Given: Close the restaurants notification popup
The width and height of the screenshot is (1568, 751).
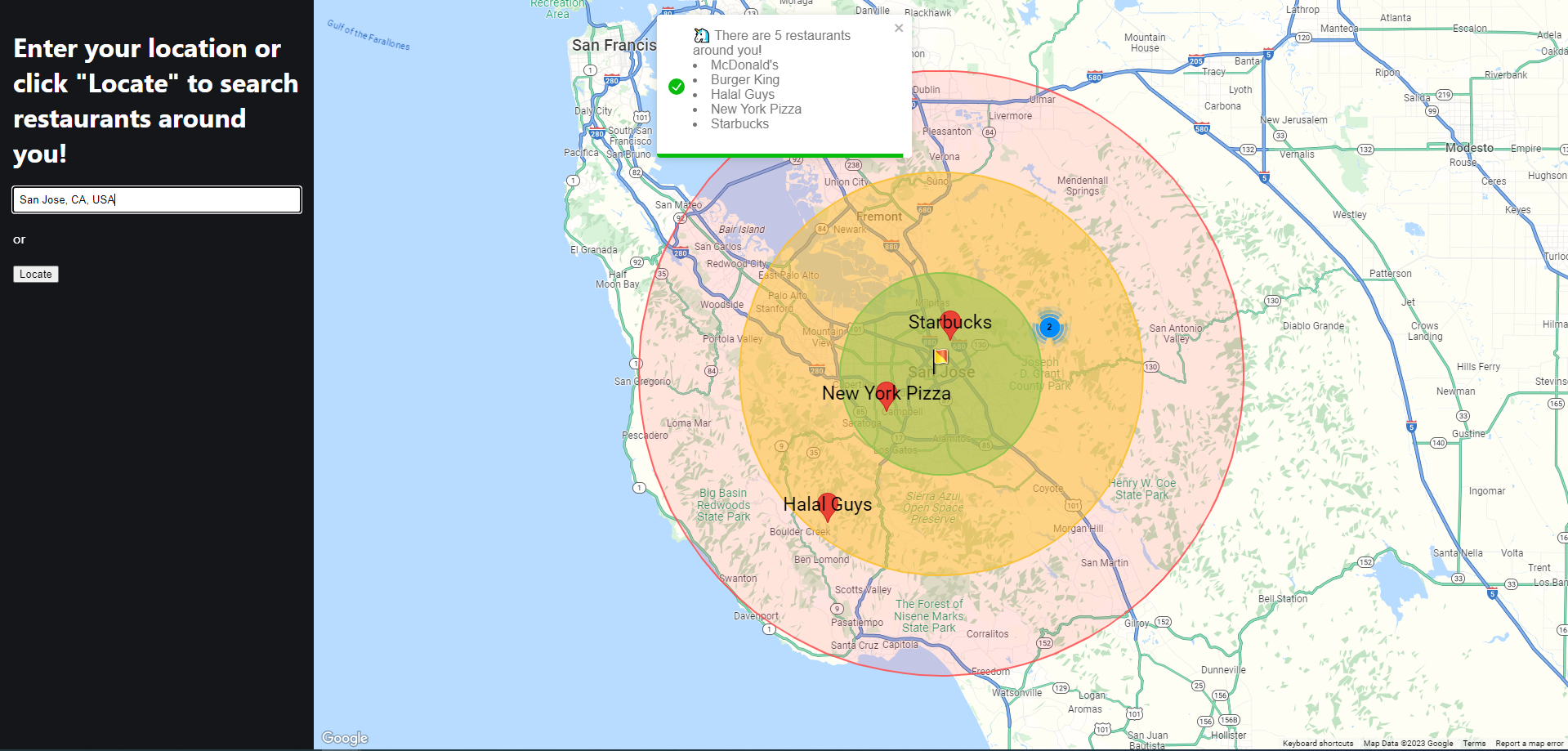Looking at the screenshot, I should pyautogui.click(x=899, y=28).
